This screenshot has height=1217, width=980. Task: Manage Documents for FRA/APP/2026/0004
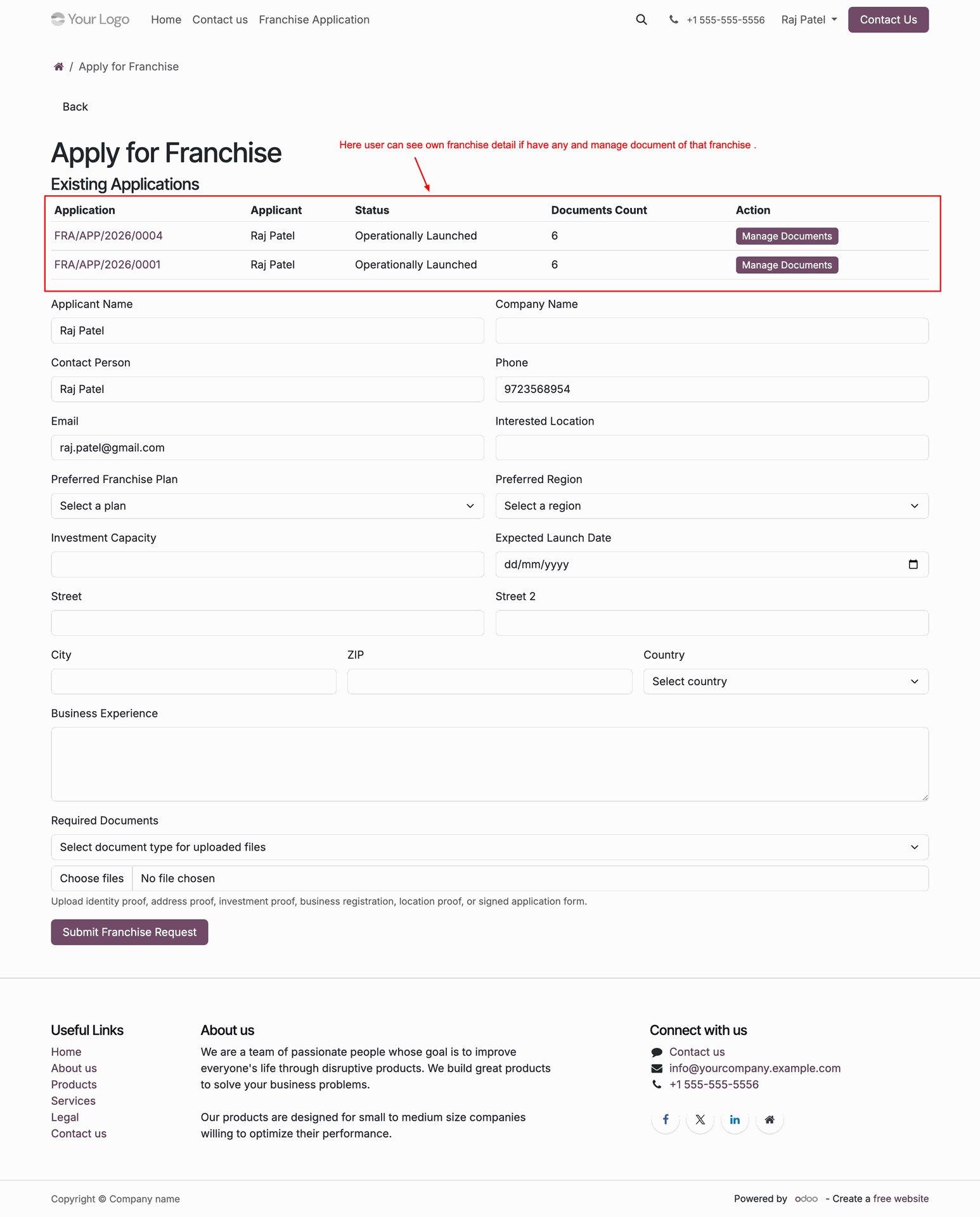(787, 236)
